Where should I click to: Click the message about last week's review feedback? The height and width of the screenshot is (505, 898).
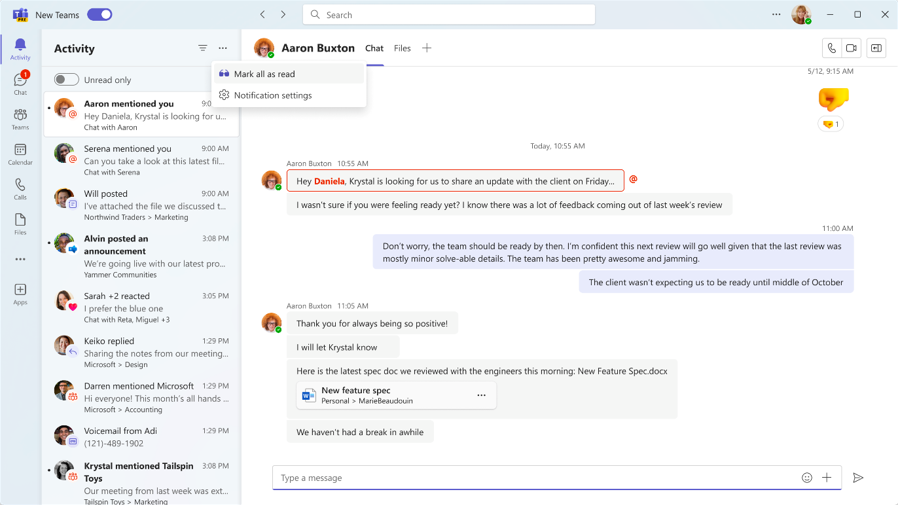pos(509,204)
